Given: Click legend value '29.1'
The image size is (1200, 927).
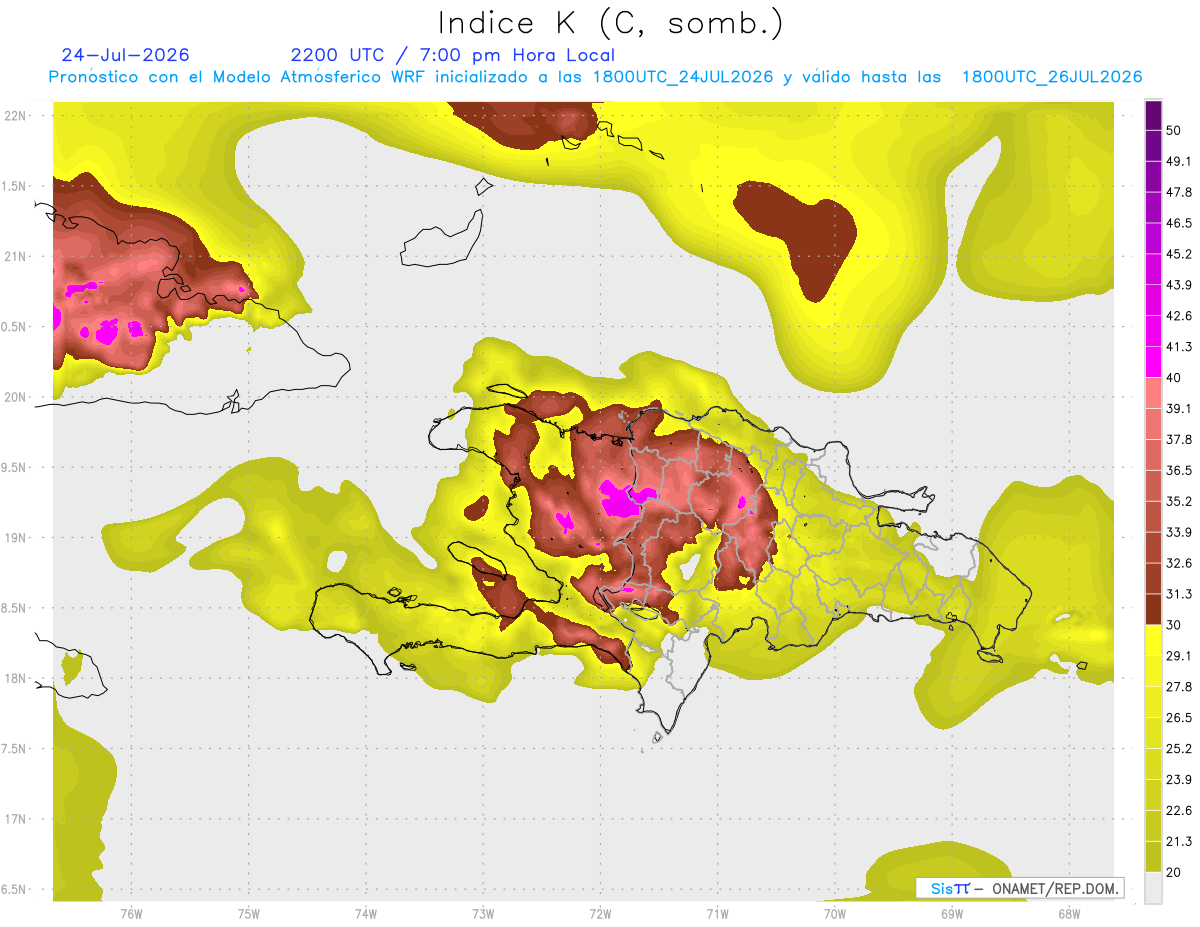Looking at the screenshot, I should click(x=1177, y=655).
